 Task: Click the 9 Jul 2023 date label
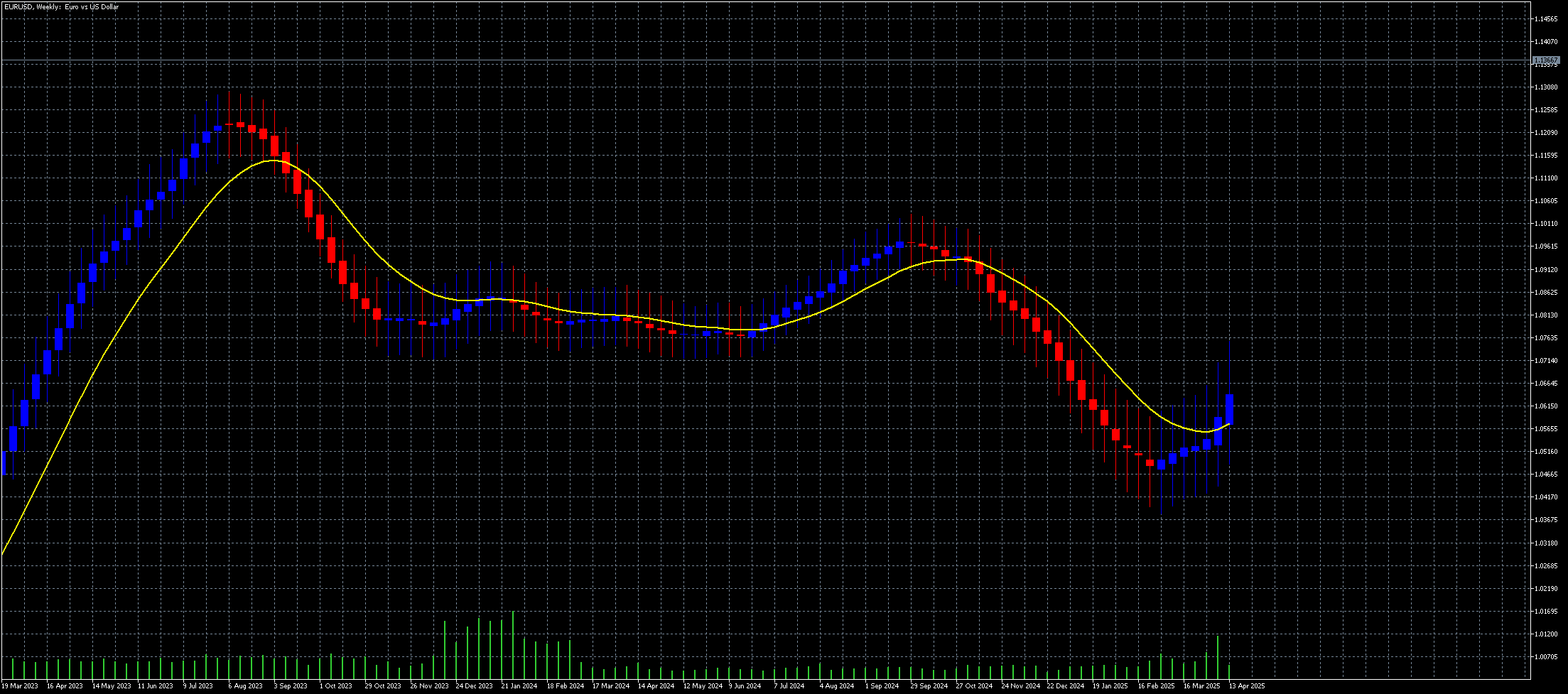198,687
